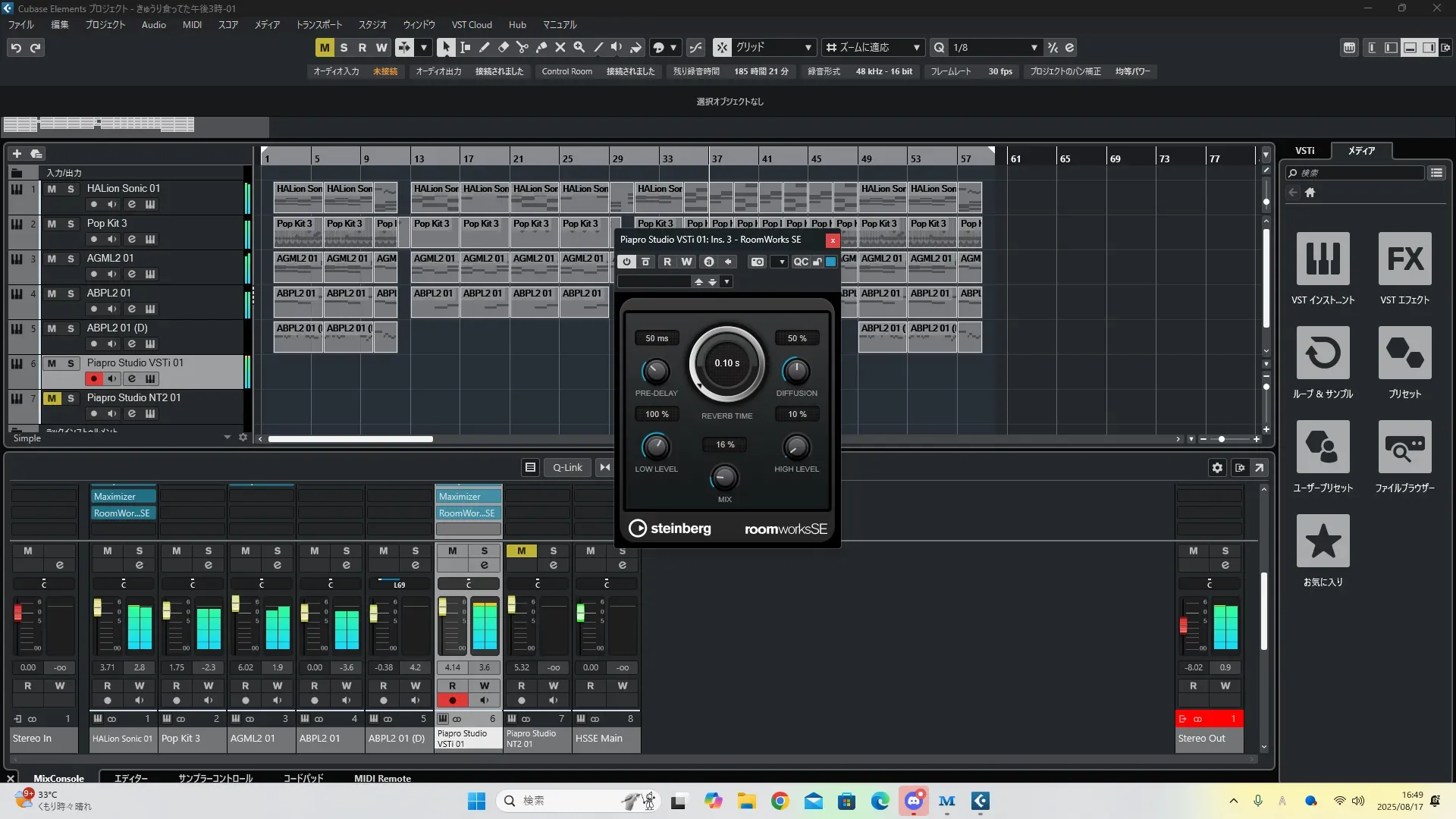1456x819 pixels.
Task: Click the Maximizer insert on HALion channel
Action: [x=123, y=497]
